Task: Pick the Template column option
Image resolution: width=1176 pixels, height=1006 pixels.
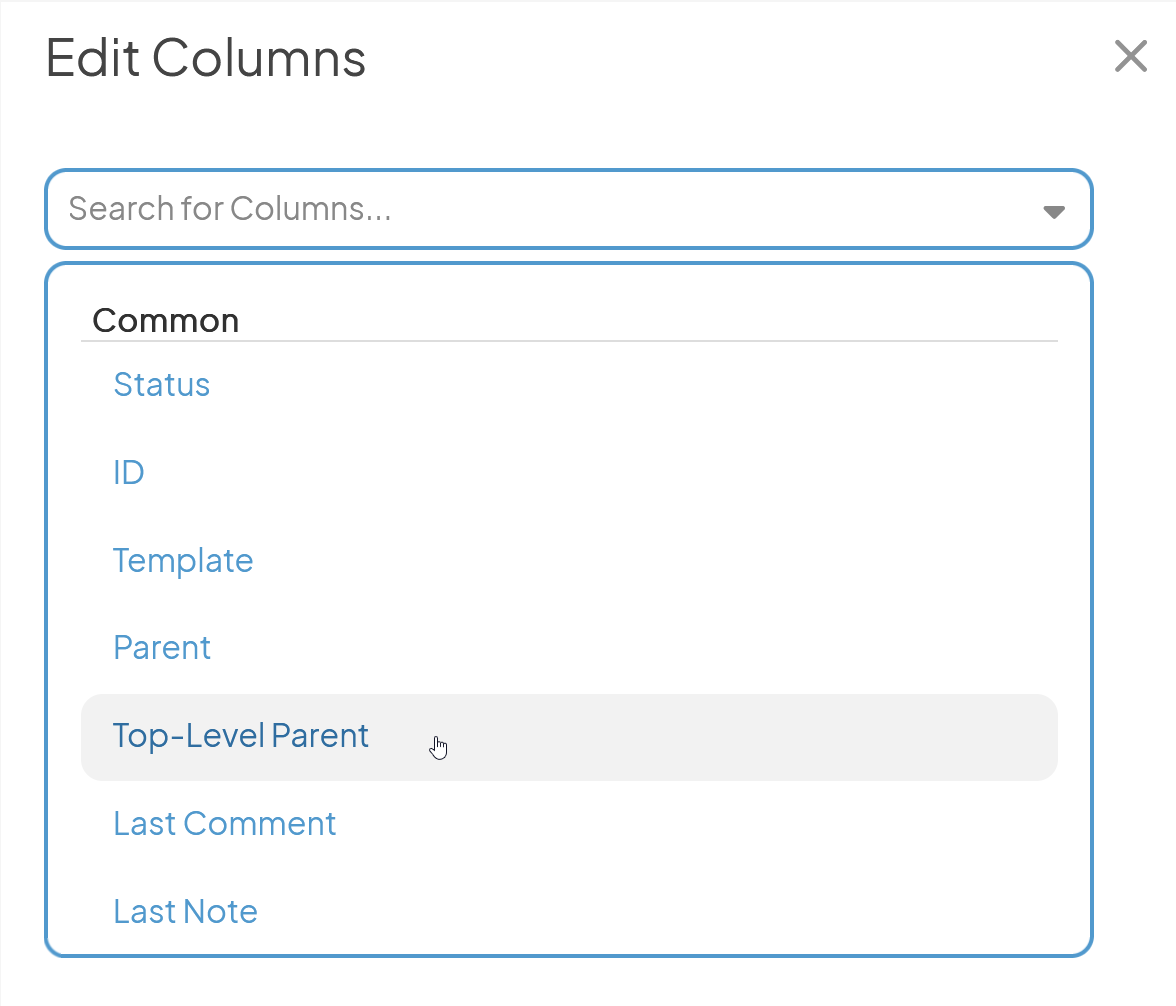Action: pyautogui.click(x=568, y=560)
